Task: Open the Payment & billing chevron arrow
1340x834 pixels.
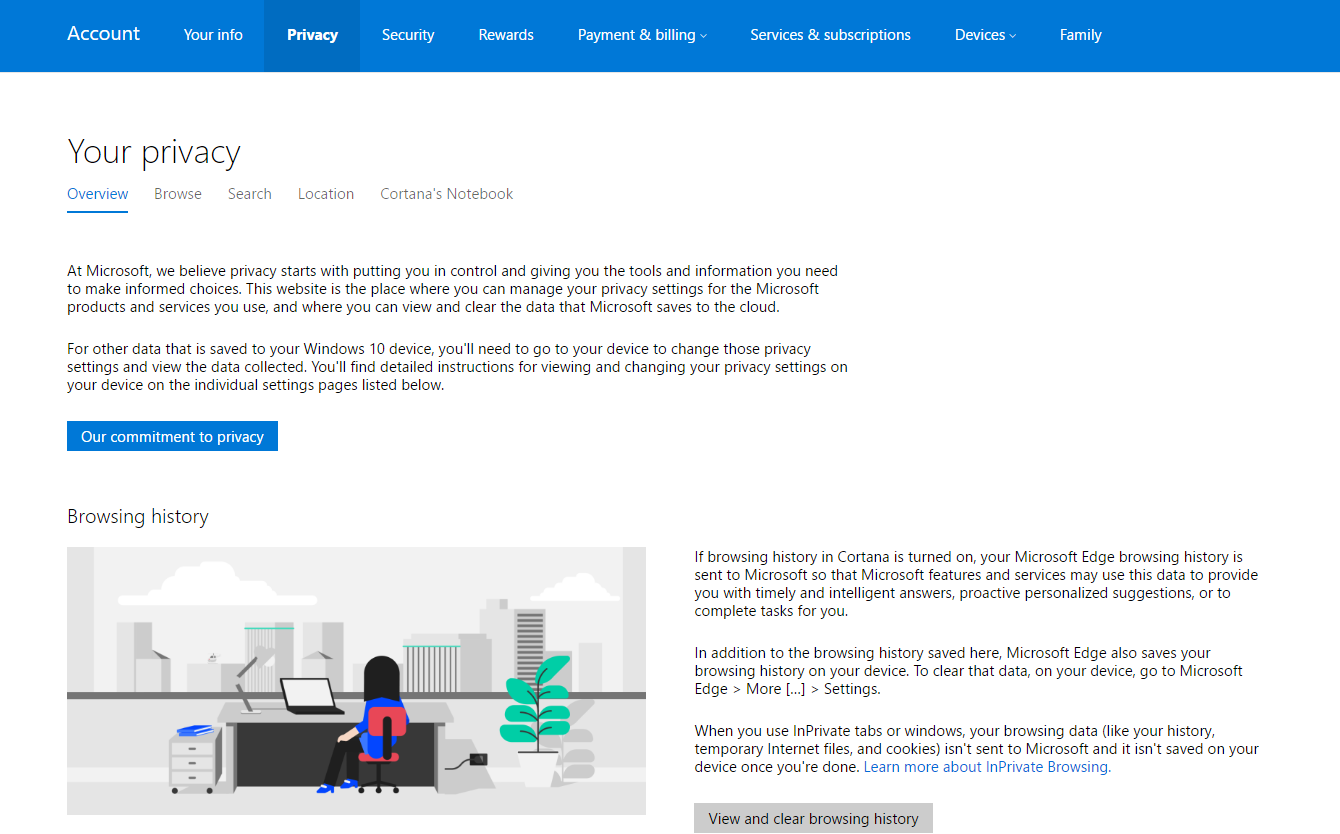Action: pyautogui.click(x=705, y=36)
